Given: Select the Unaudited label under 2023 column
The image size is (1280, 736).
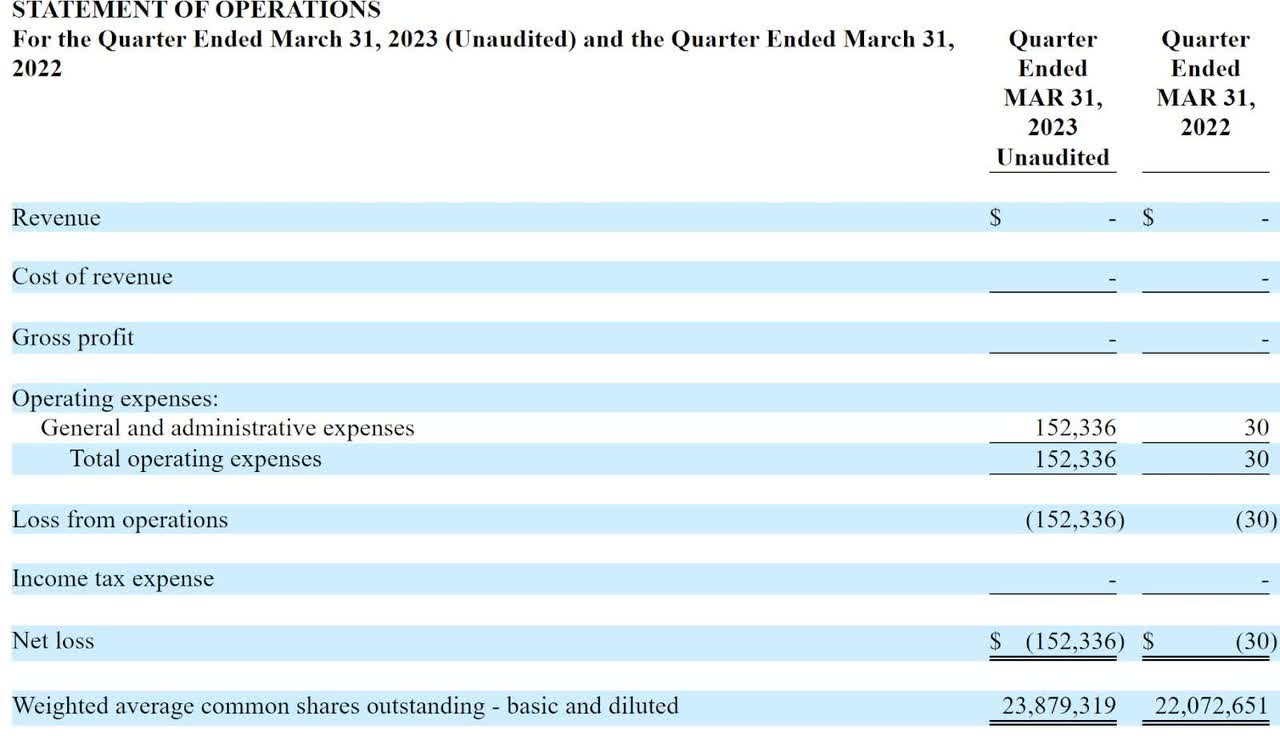Looking at the screenshot, I should pyautogui.click(x=1053, y=157).
